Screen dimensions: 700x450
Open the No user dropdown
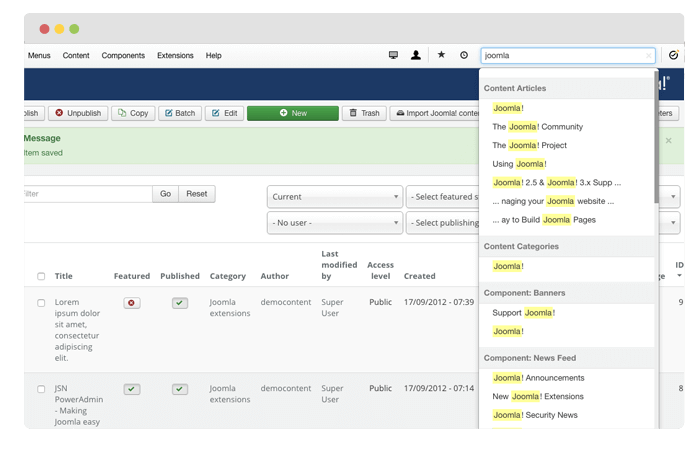(335, 223)
